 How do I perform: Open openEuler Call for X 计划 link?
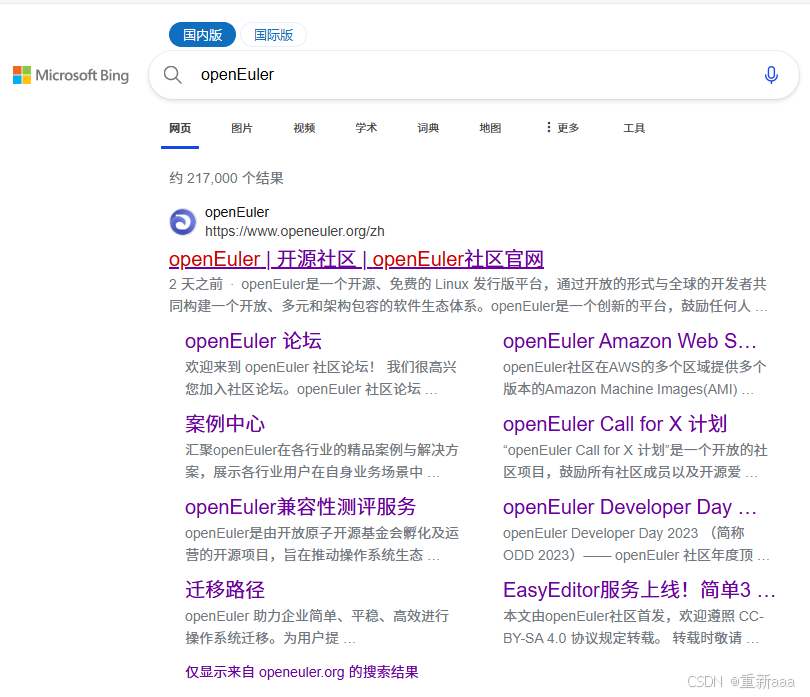point(615,424)
